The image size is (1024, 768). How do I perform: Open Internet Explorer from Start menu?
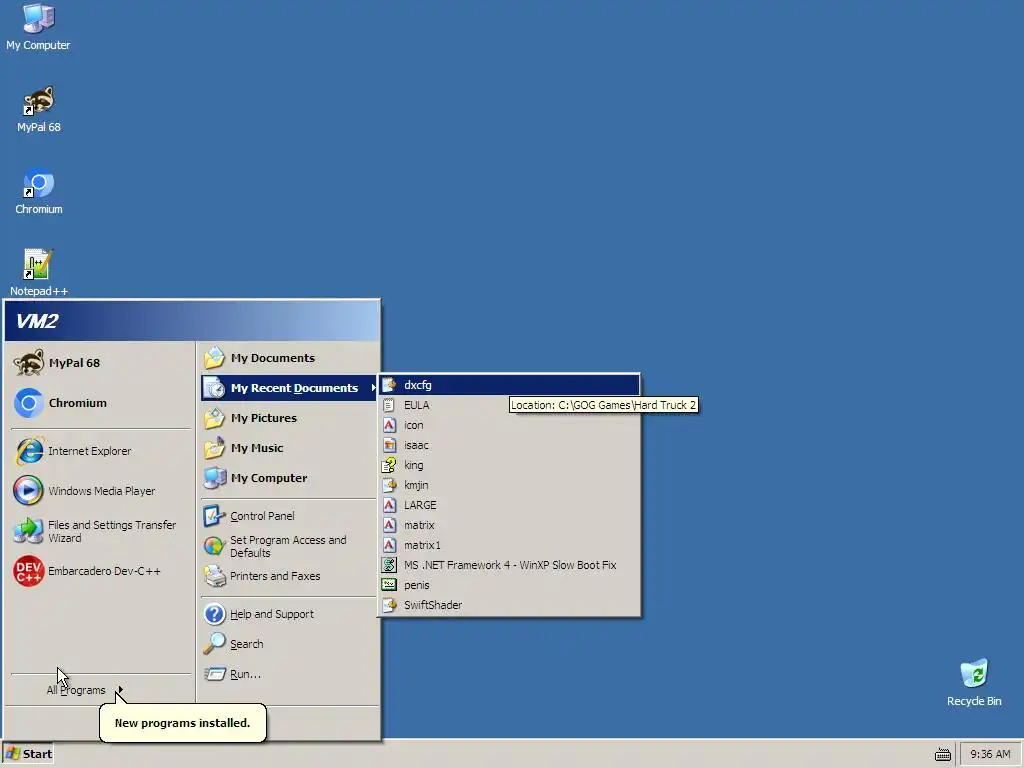(x=101, y=451)
